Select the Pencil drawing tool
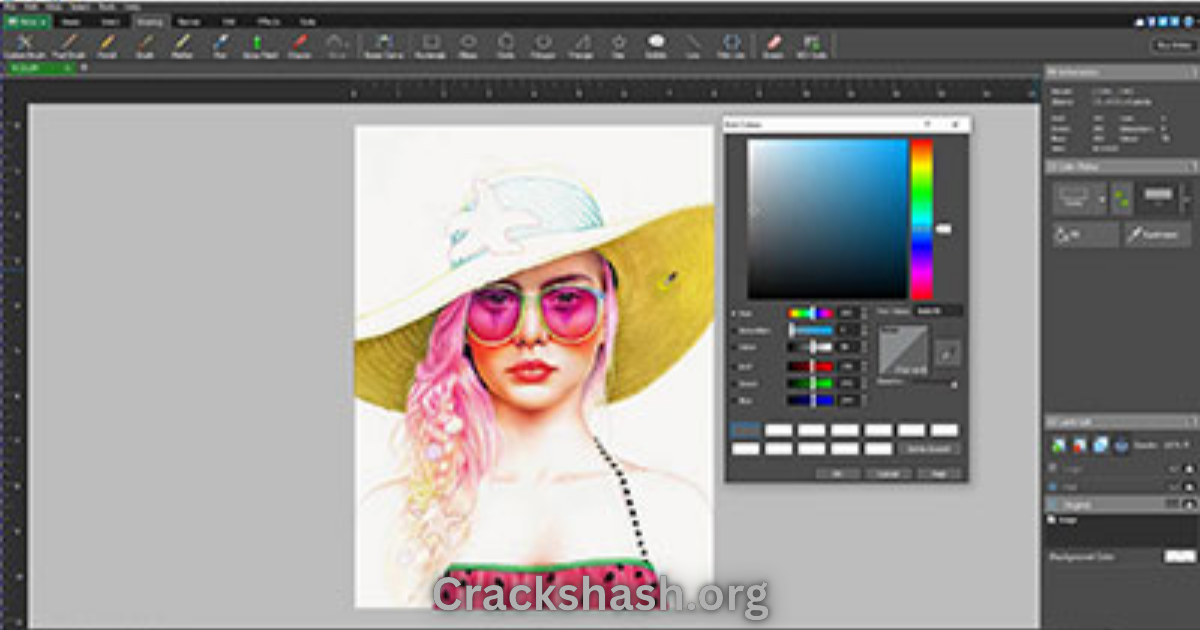 (x=107, y=46)
